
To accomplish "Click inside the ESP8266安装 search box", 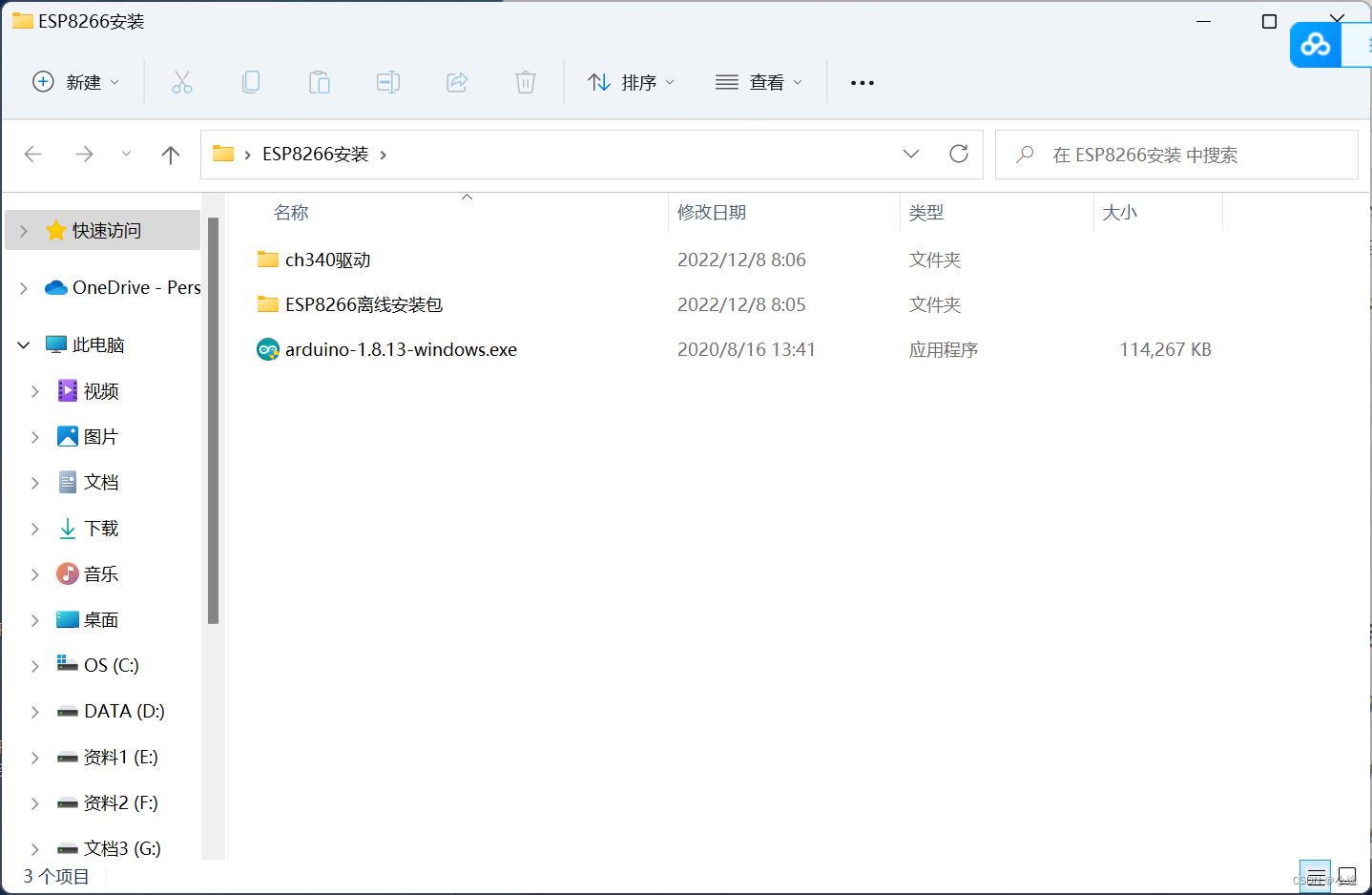I will click(x=1174, y=155).
